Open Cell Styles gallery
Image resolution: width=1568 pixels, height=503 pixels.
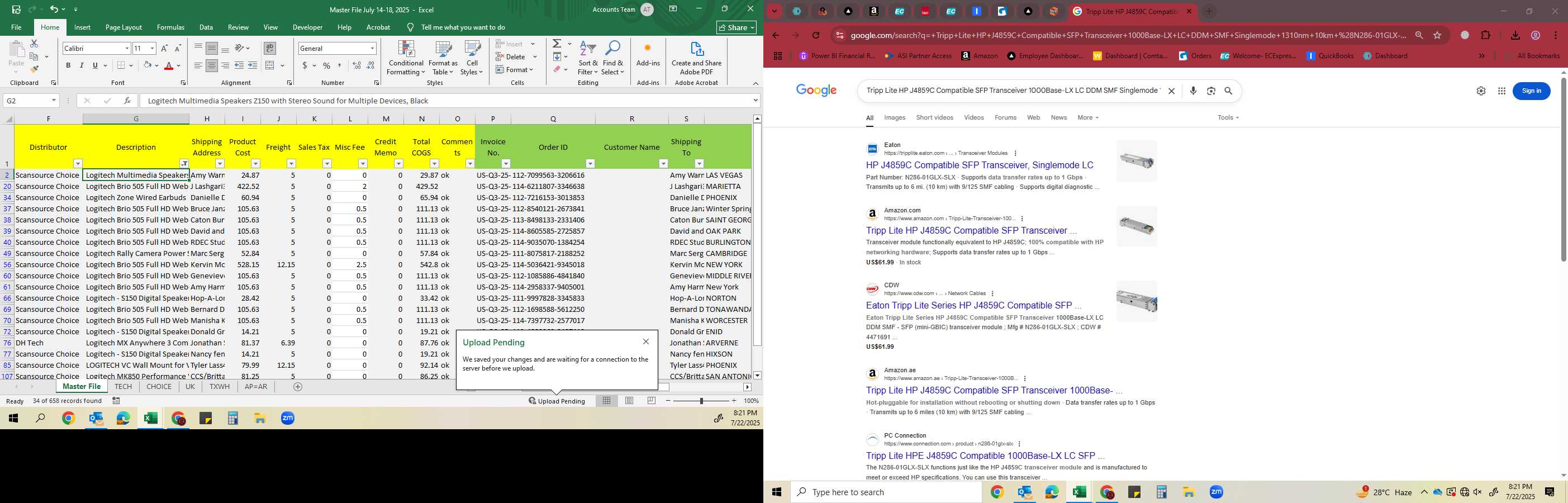click(x=472, y=59)
